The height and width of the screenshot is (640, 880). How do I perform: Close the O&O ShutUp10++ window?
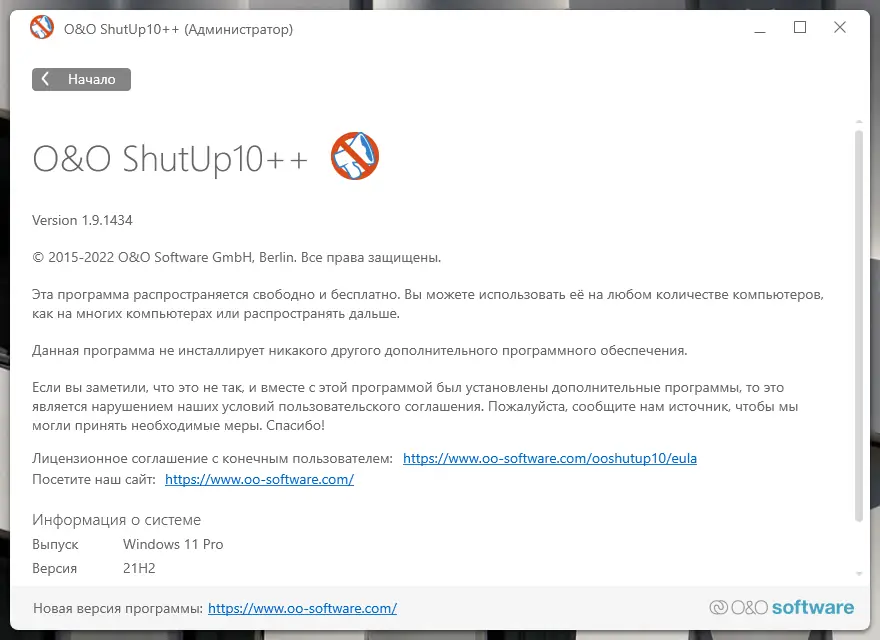point(840,28)
